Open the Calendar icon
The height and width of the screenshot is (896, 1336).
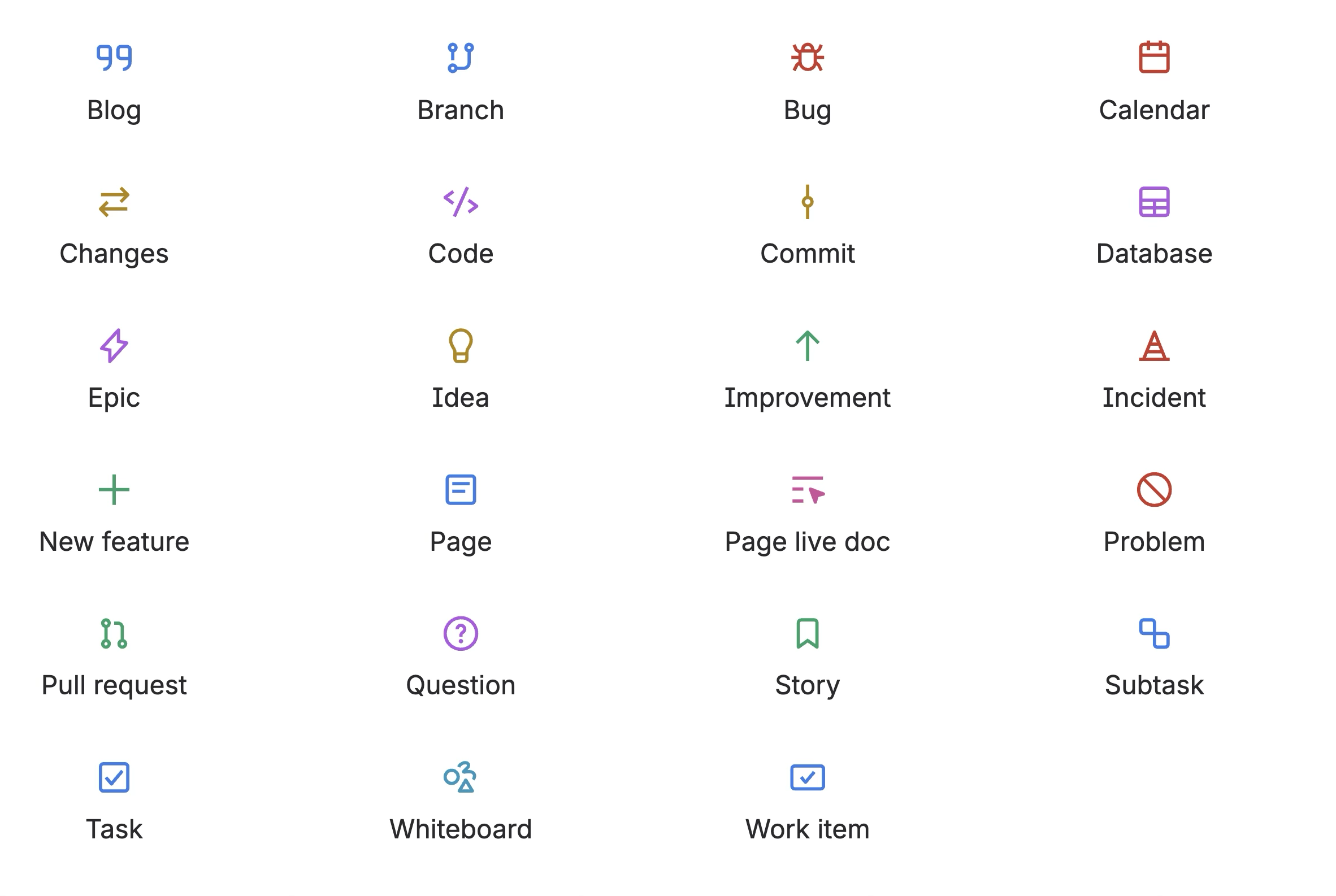[1153, 57]
